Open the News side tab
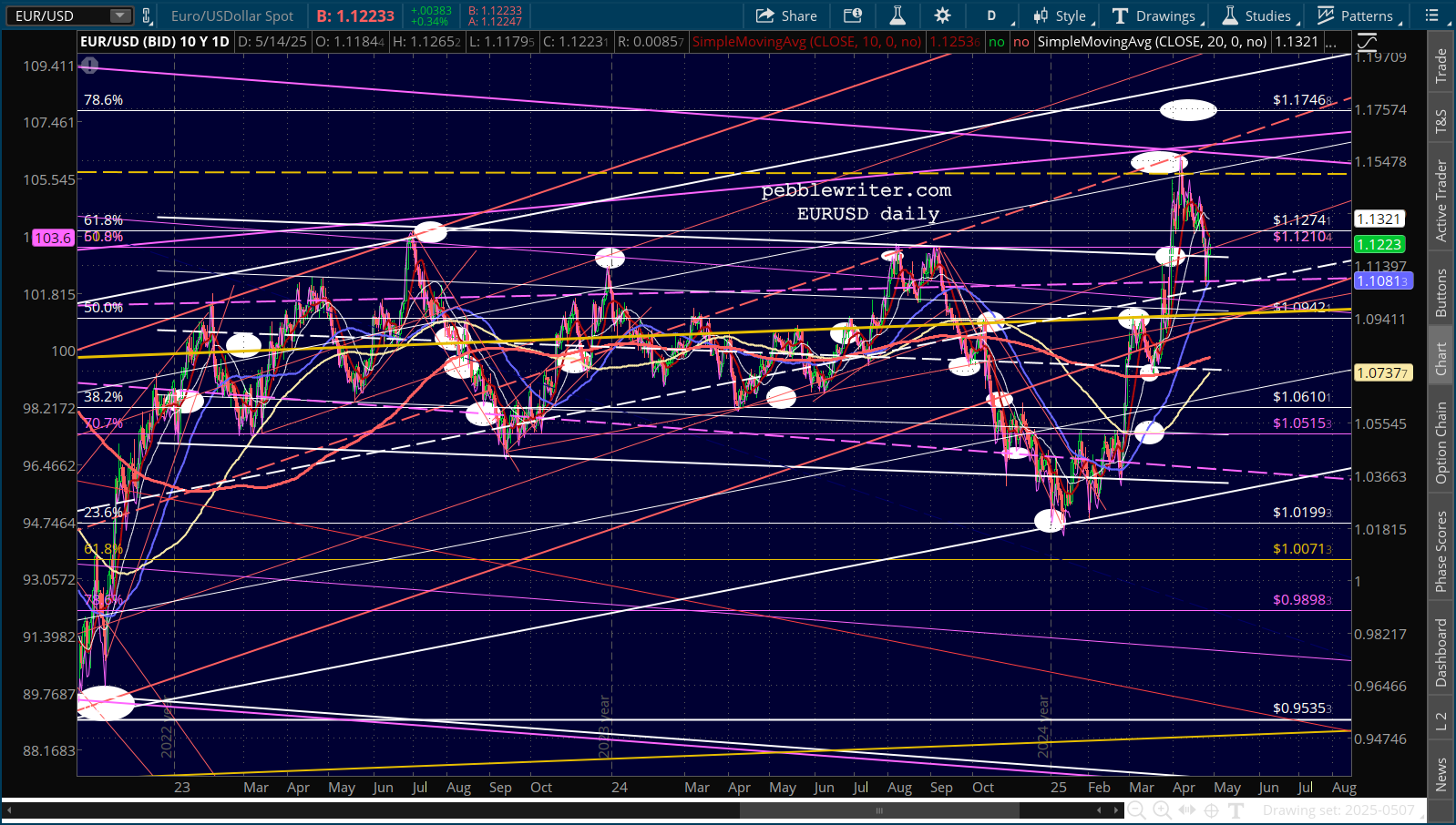 1441,774
